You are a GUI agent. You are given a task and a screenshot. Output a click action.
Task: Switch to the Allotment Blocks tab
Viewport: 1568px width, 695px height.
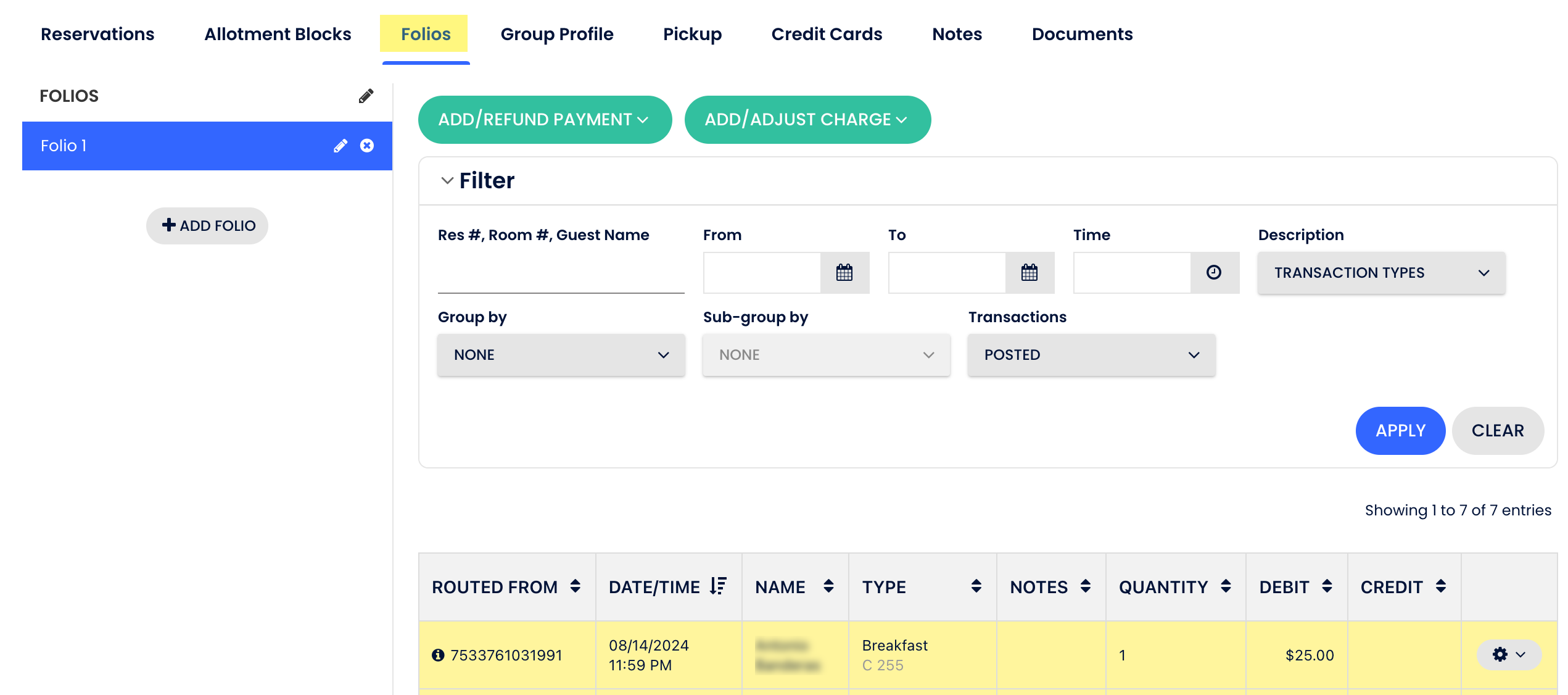(278, 34)
